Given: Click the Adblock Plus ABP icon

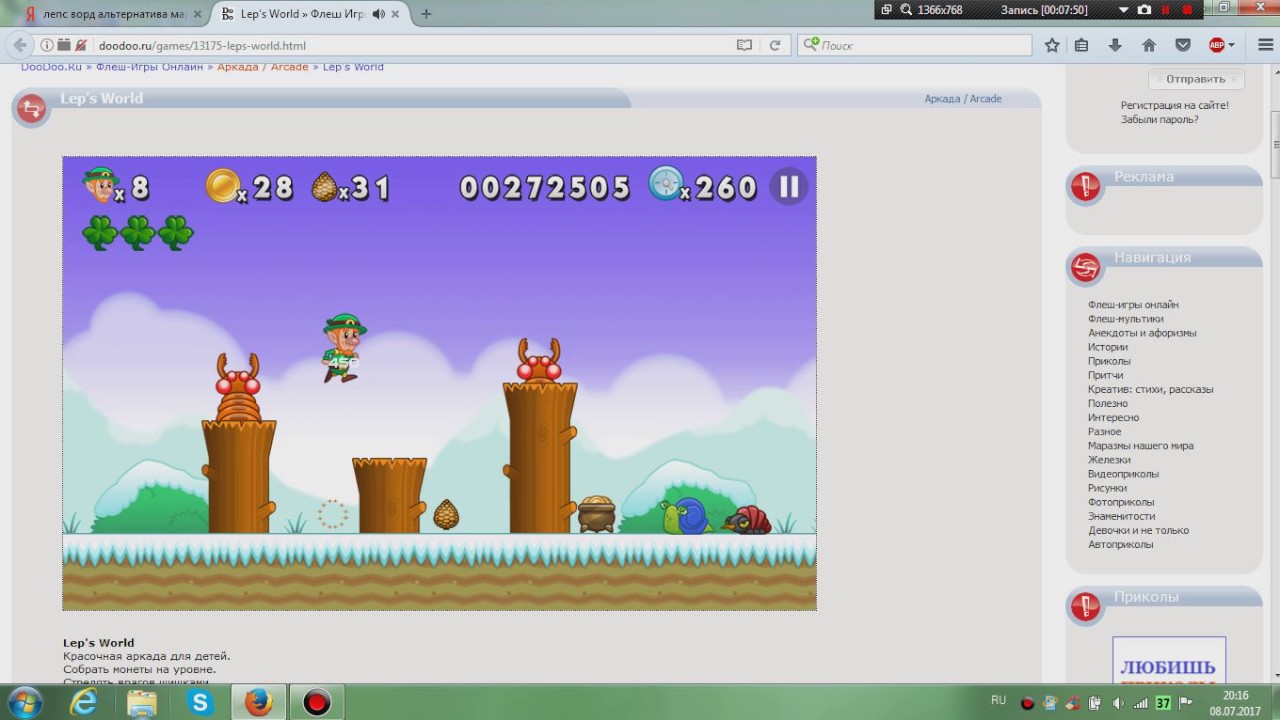Looking at the screenshot, I should point(1217,45).
